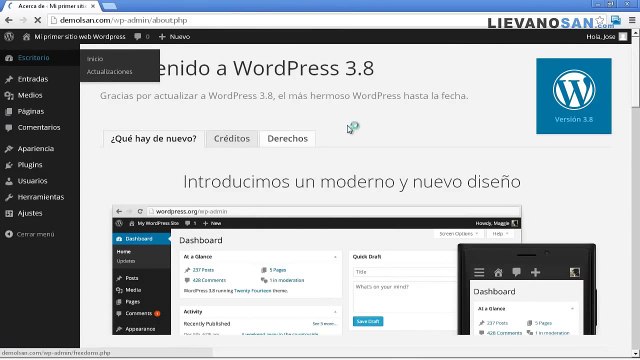Open the Entradas menu label
This screenshot has width=640, height=360.
coord(33,79)
